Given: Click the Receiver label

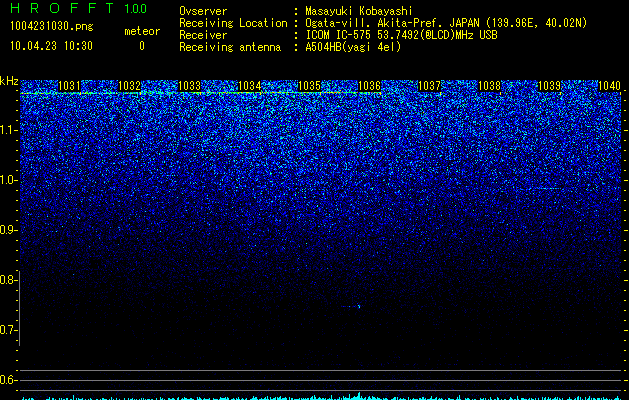Looking at the screenshot, I should 203,35.
